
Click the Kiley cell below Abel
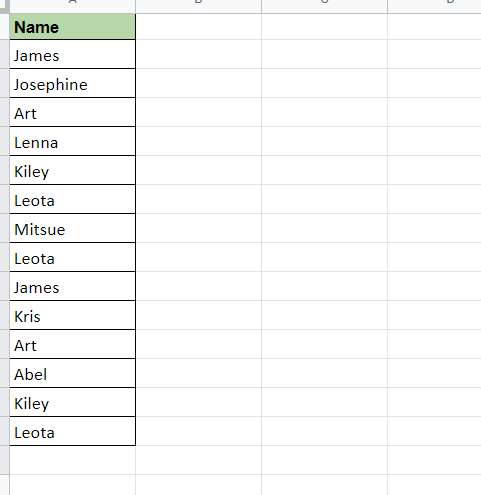pyautogui.click(x=72, y=402)
